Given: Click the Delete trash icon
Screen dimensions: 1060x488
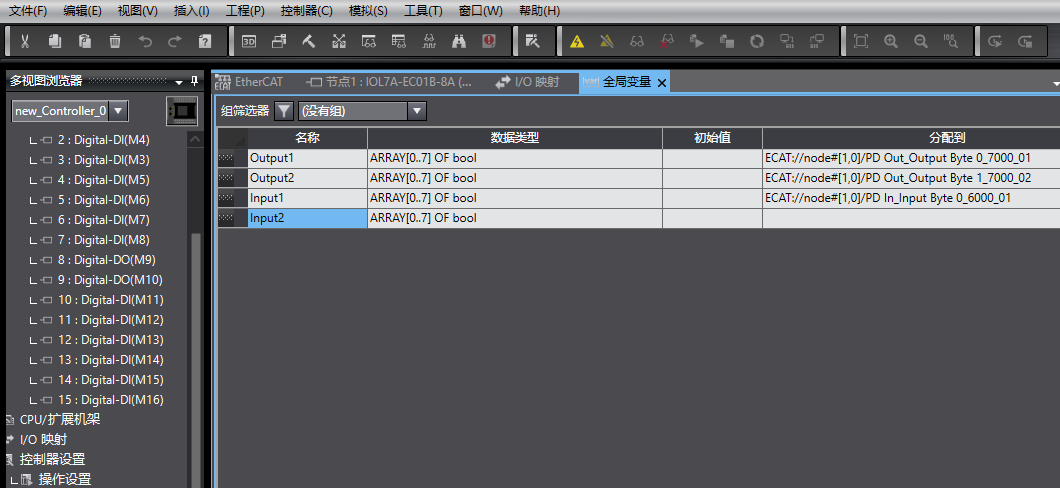Looking at the screenshot, I should coord(115,42).
